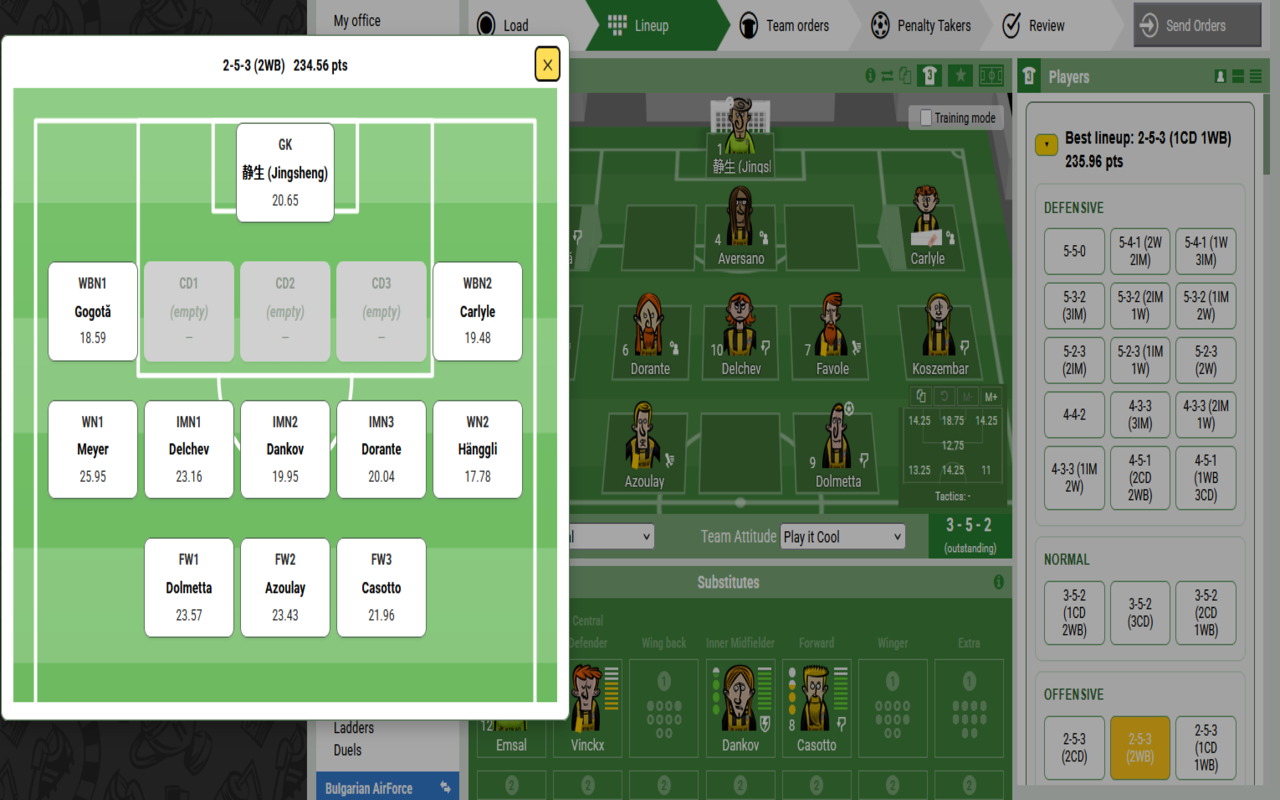1280x800 pixels.
Task: Click the WN1 Meyer position card
Action: click(x=93, y=449)
